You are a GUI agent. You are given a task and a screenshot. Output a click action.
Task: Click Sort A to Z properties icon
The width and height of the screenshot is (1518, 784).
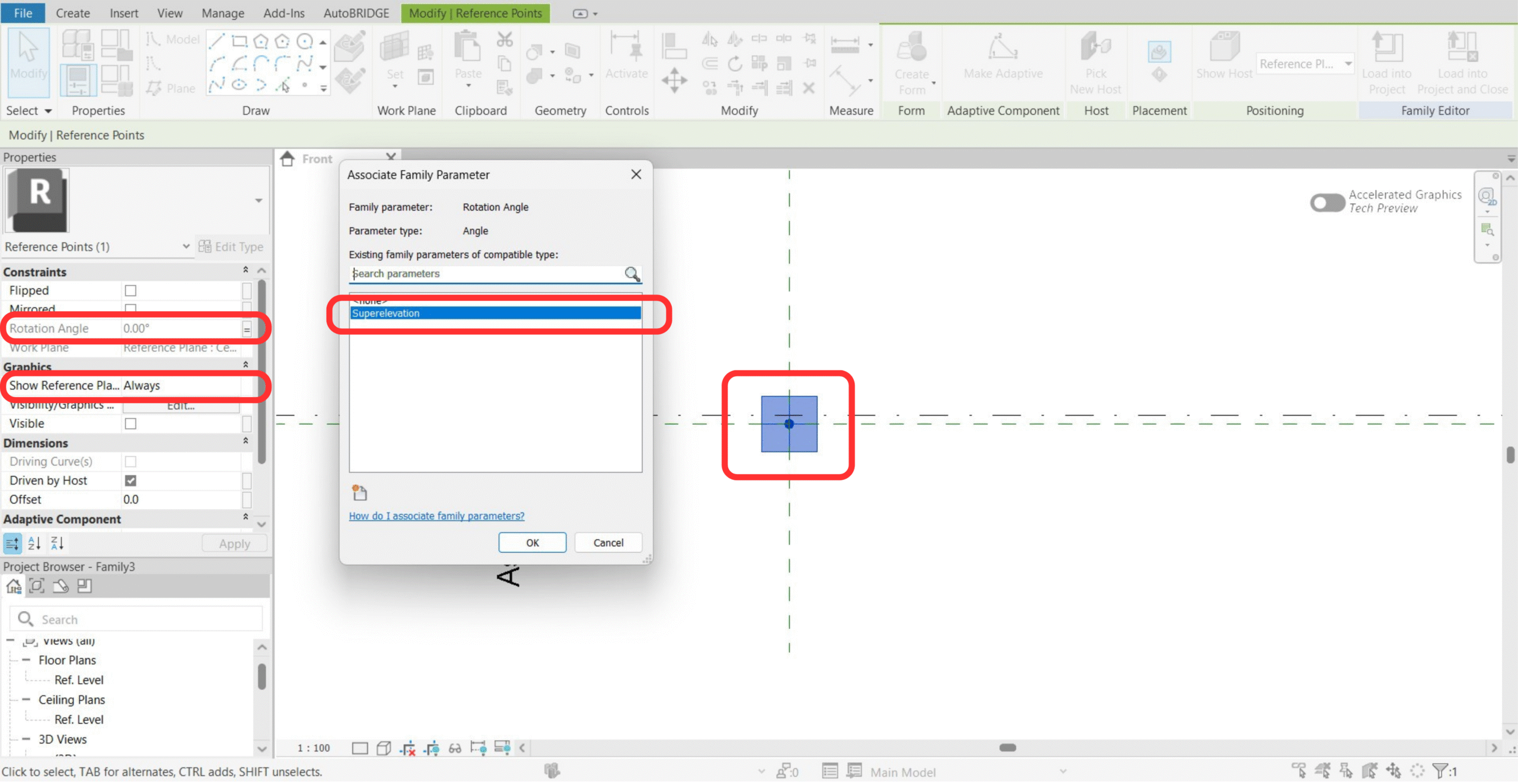(x=34, y=543)
